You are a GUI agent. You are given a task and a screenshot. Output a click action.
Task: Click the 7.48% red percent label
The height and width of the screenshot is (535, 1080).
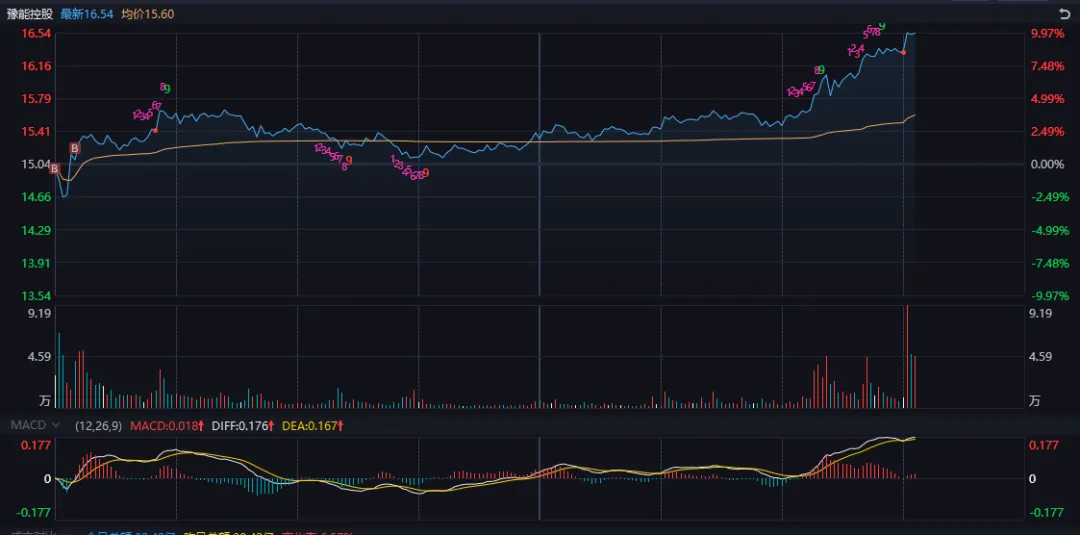point(1048,66)
